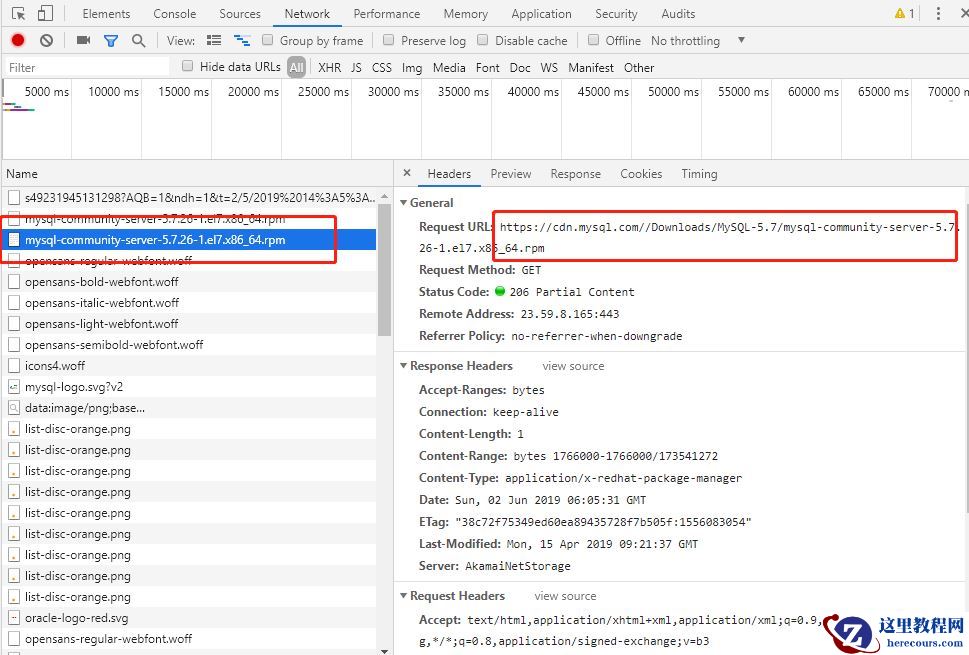Screen dimensions: 969x655
Task: Click the capture screenshots camera icon
Action: click(83, 40)
